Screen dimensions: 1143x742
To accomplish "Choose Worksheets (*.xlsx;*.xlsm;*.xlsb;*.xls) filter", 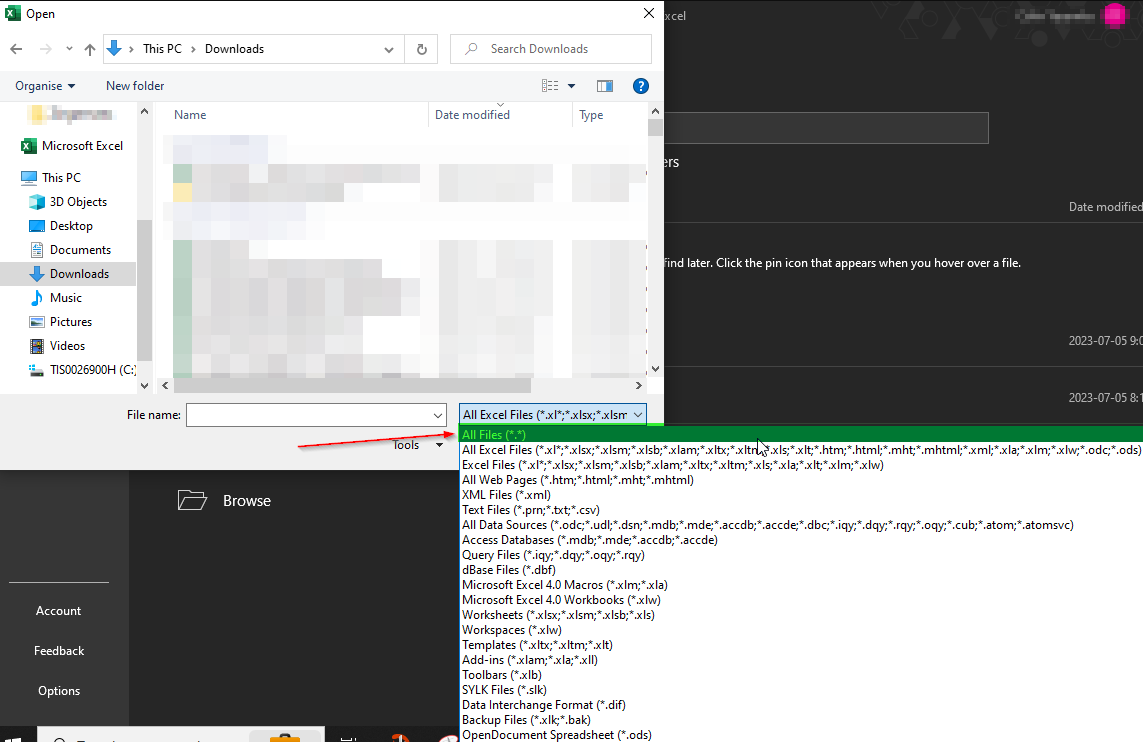I will point(801,615).
